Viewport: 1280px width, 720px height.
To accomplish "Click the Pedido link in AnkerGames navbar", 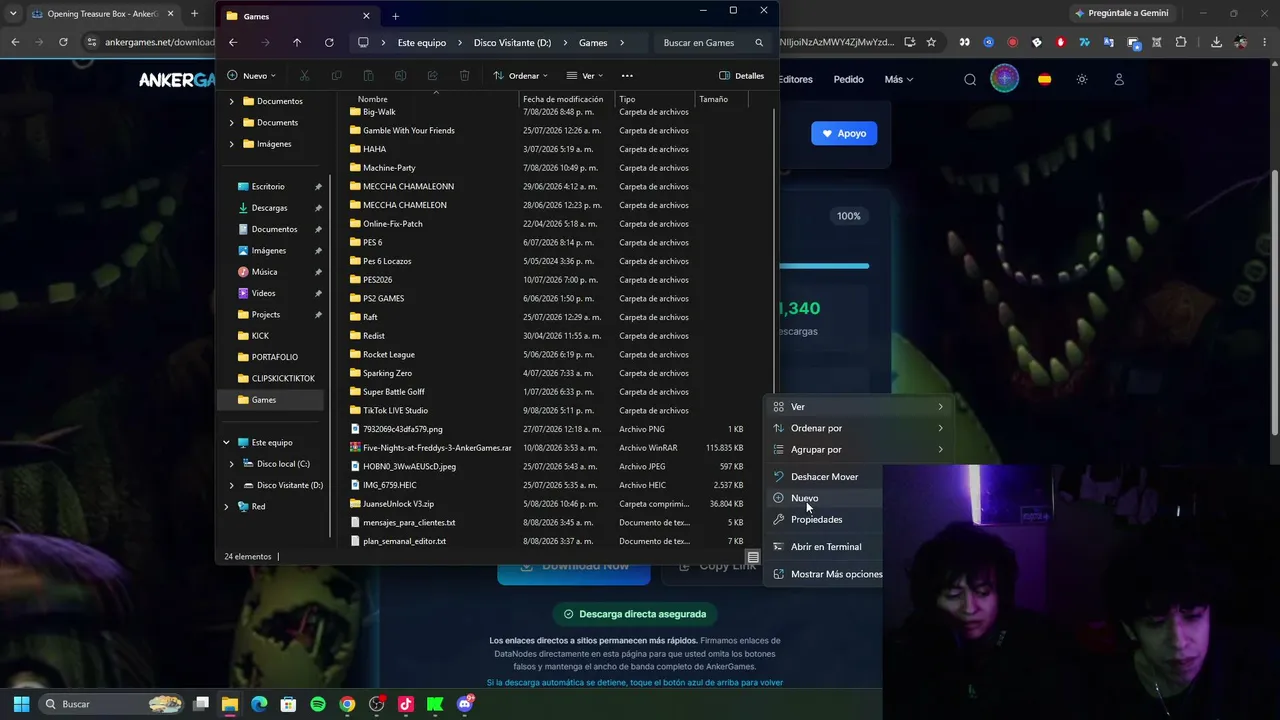I will tap(848, 80).
